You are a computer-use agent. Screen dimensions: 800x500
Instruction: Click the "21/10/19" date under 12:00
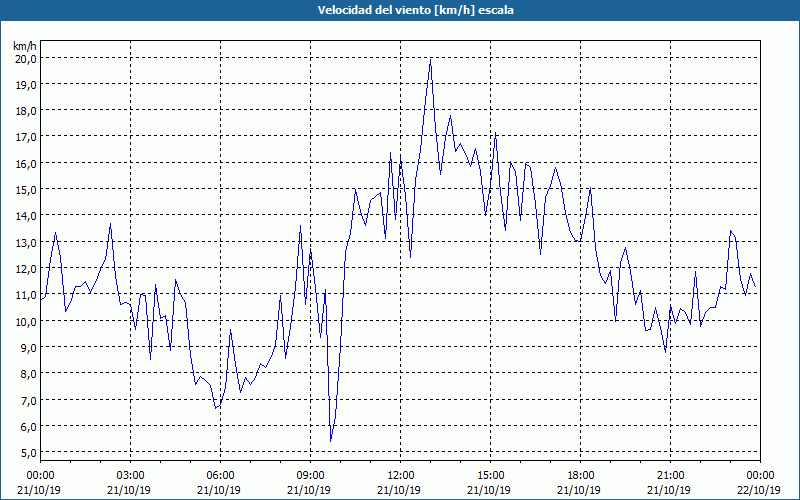pos(399,490)
